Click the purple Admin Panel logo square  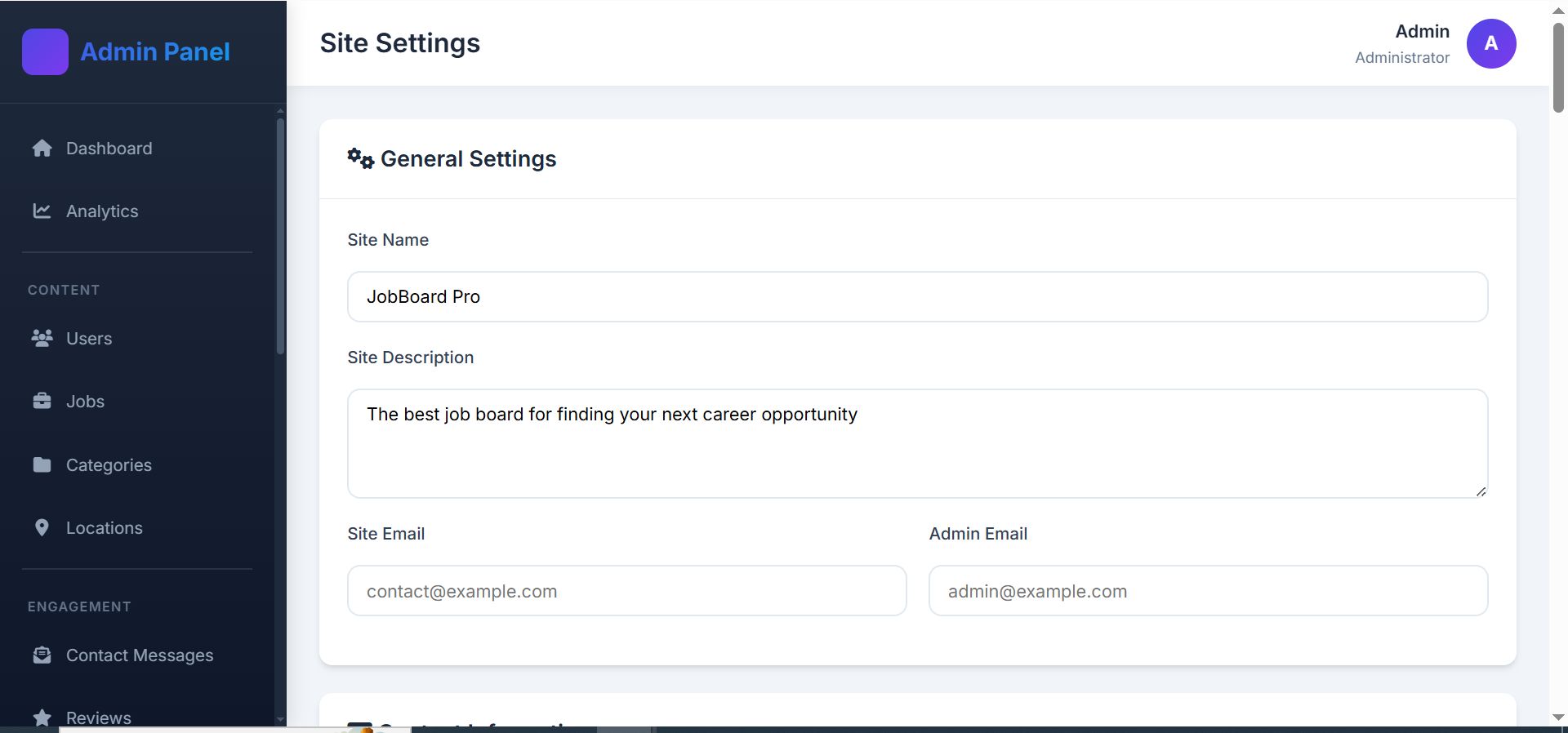[x=45, y=51]
